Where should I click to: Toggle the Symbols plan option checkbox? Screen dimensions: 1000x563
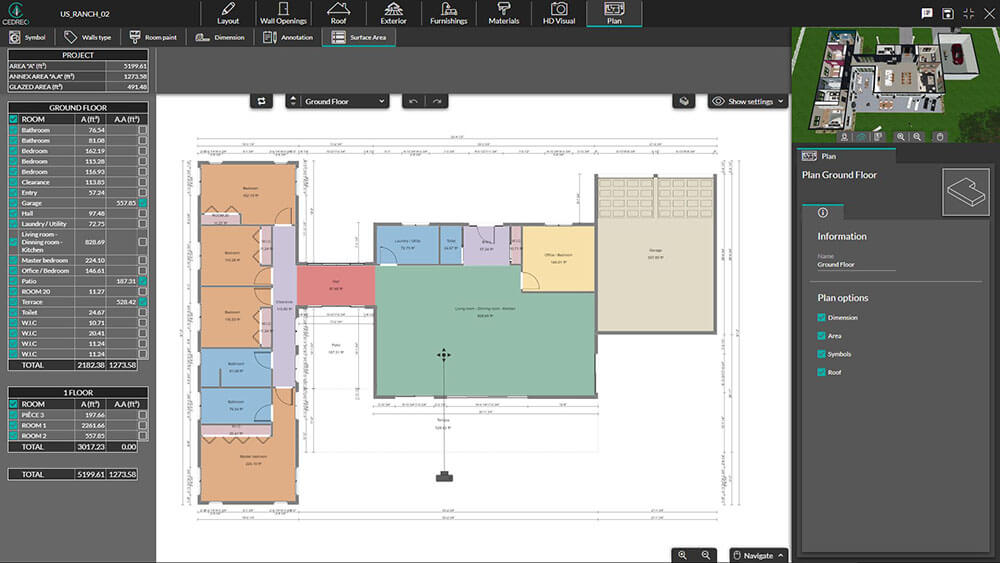(x=822, y=354)
